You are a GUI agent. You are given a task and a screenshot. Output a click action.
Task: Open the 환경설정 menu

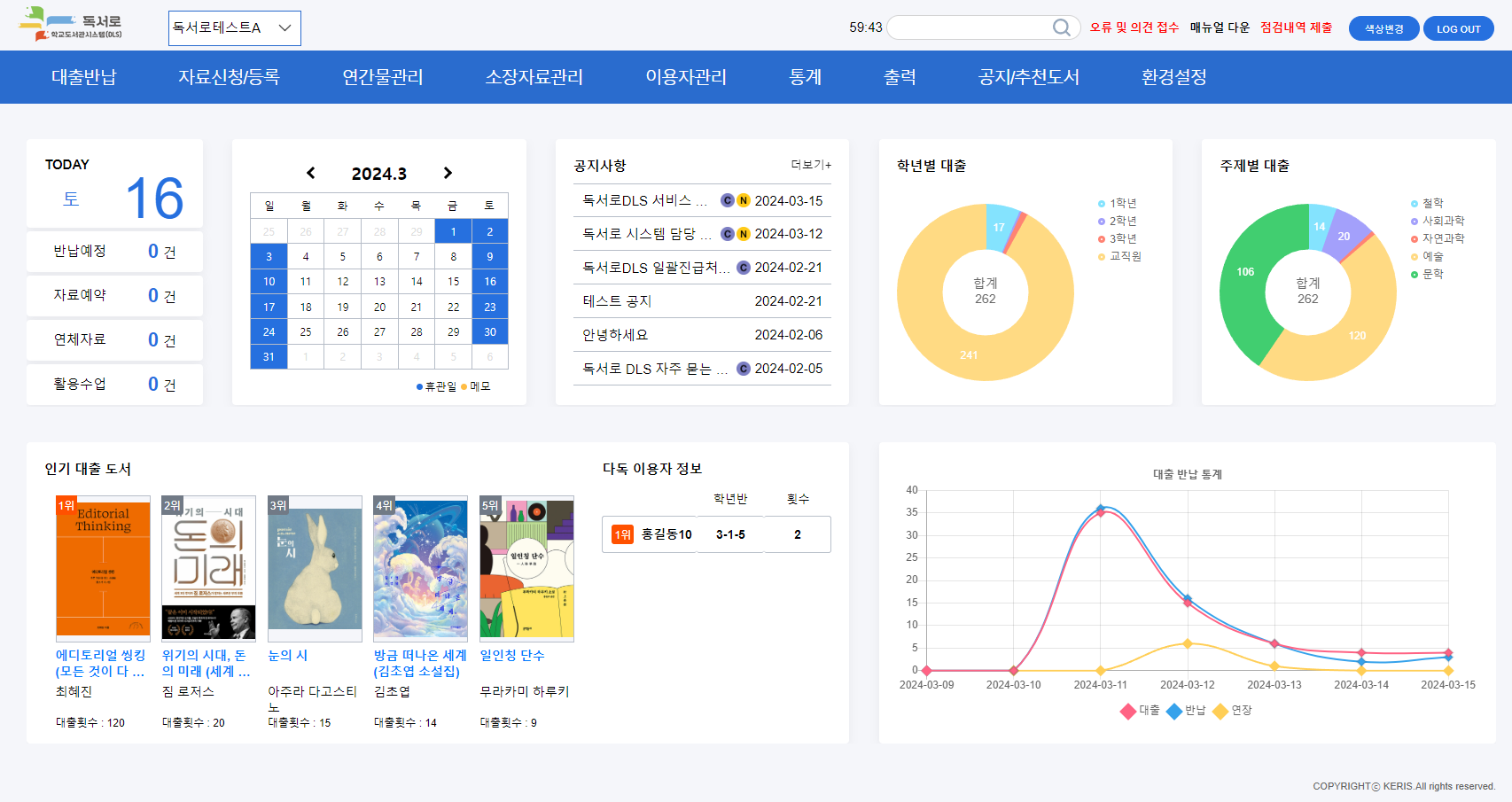point(1173,77)
